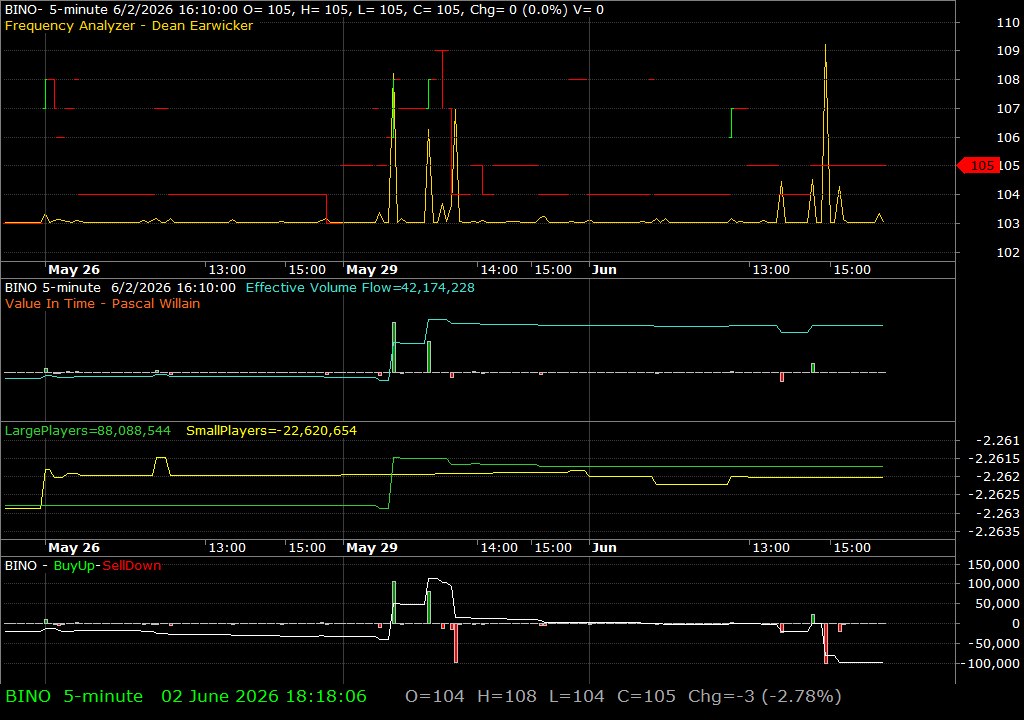
Task: Click 'Jun' date on top time axis
Action: click(x=604, y=269)
